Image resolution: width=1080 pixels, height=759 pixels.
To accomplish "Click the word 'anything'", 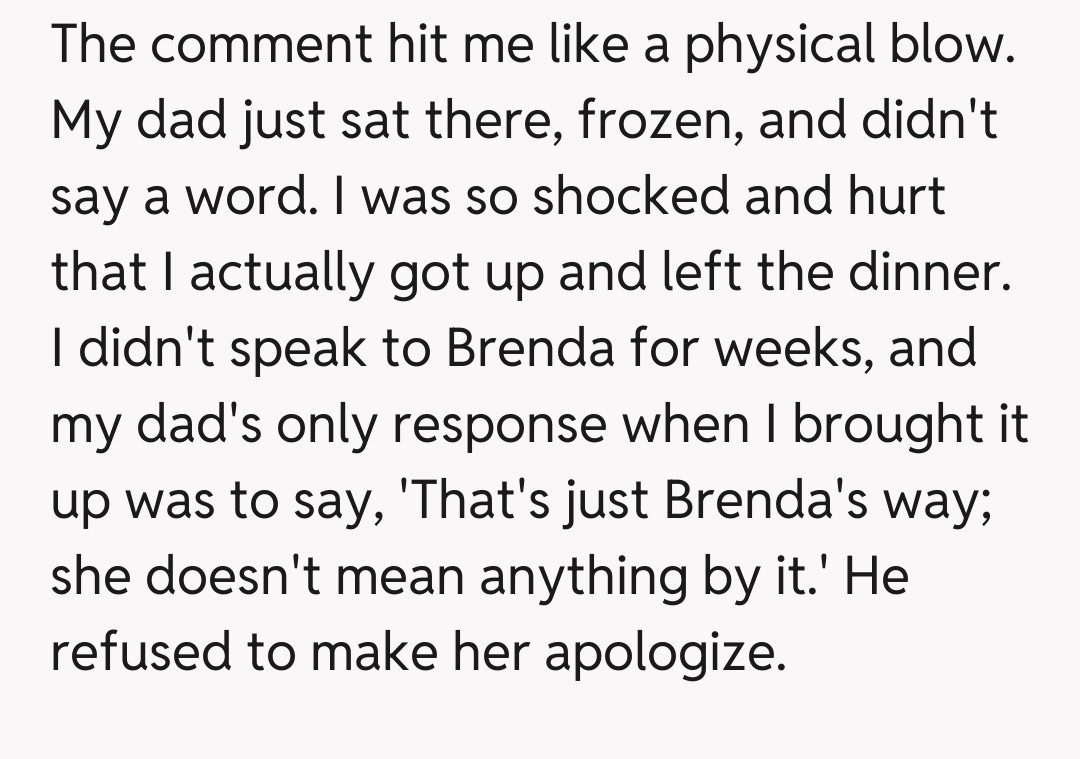I will click(x=574, y=578).
